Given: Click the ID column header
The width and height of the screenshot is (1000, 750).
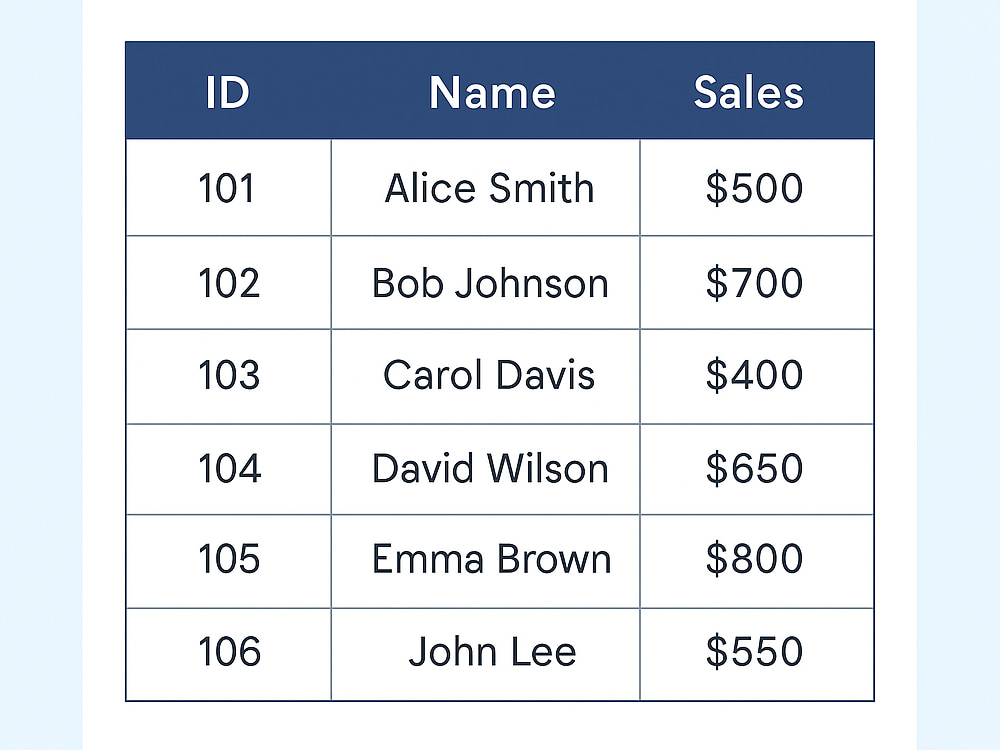Looking at the screenshot, I should pos(228,92).
